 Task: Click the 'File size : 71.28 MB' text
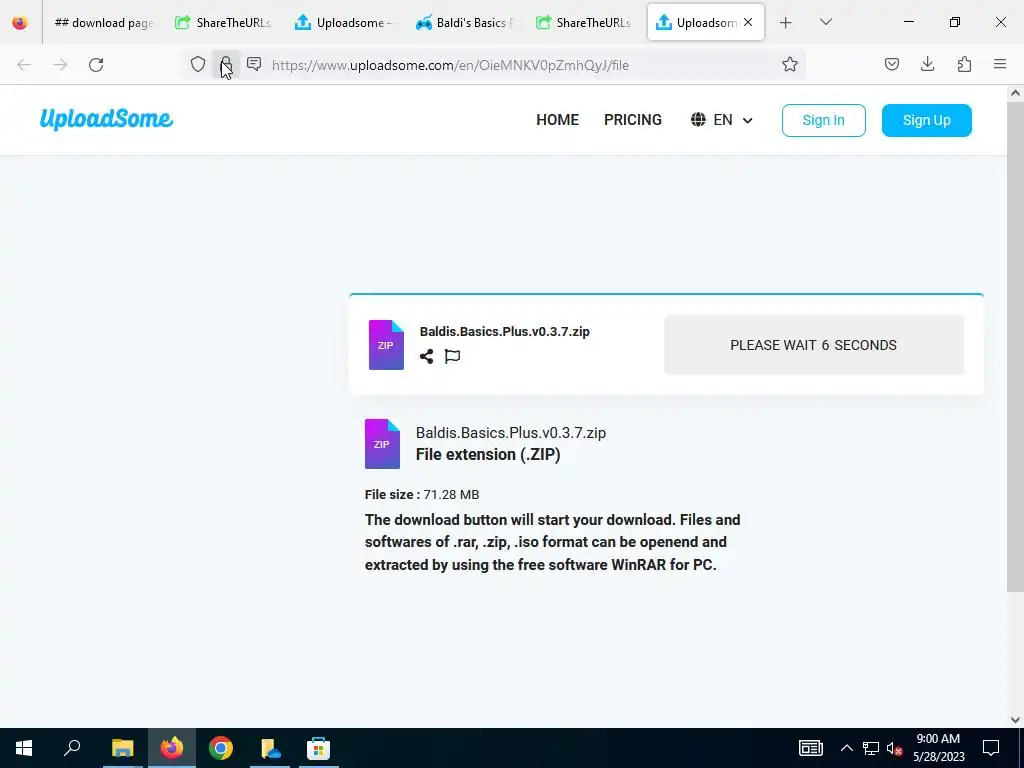pos(422,494)
